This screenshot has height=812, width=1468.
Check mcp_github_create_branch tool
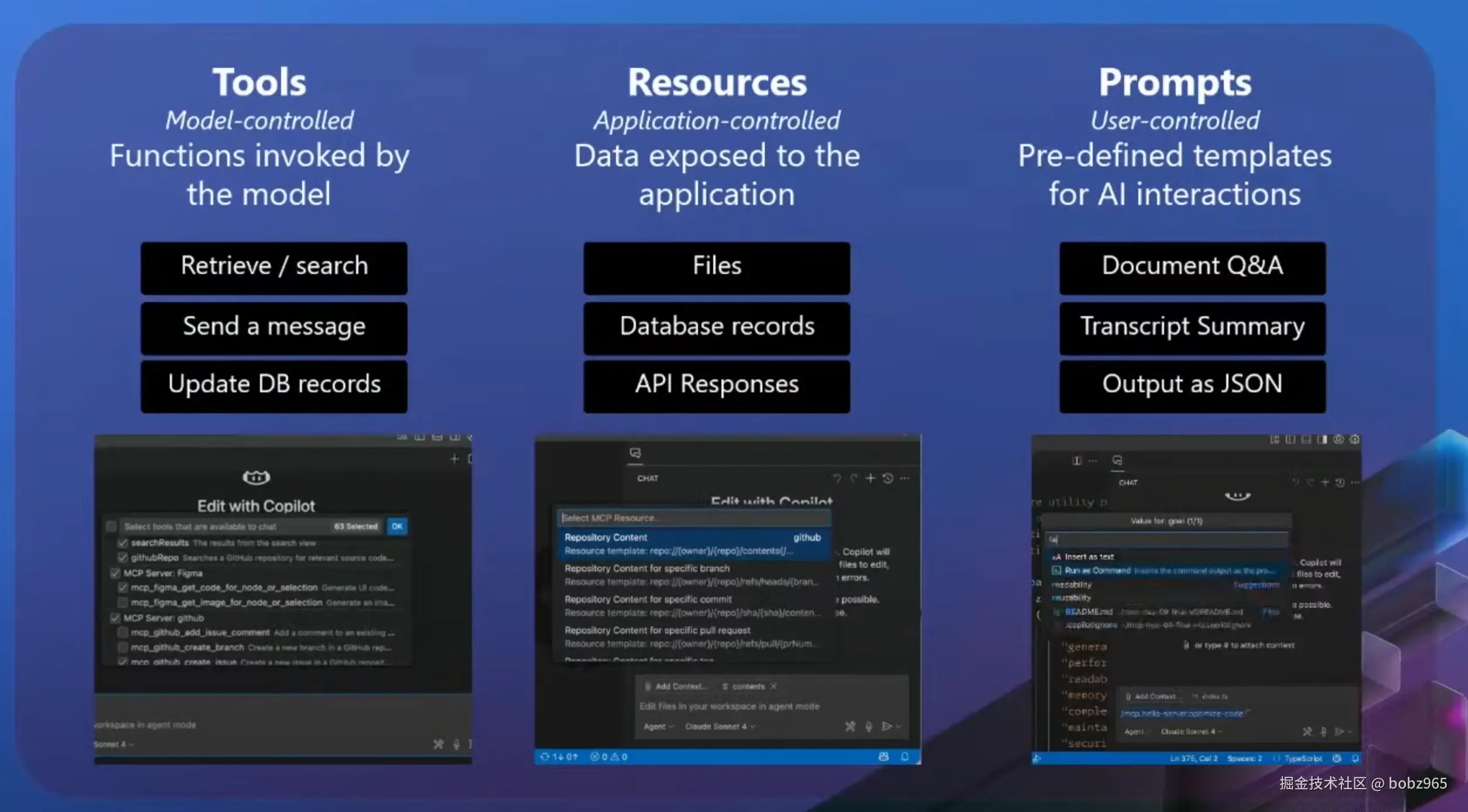(122, 647)
